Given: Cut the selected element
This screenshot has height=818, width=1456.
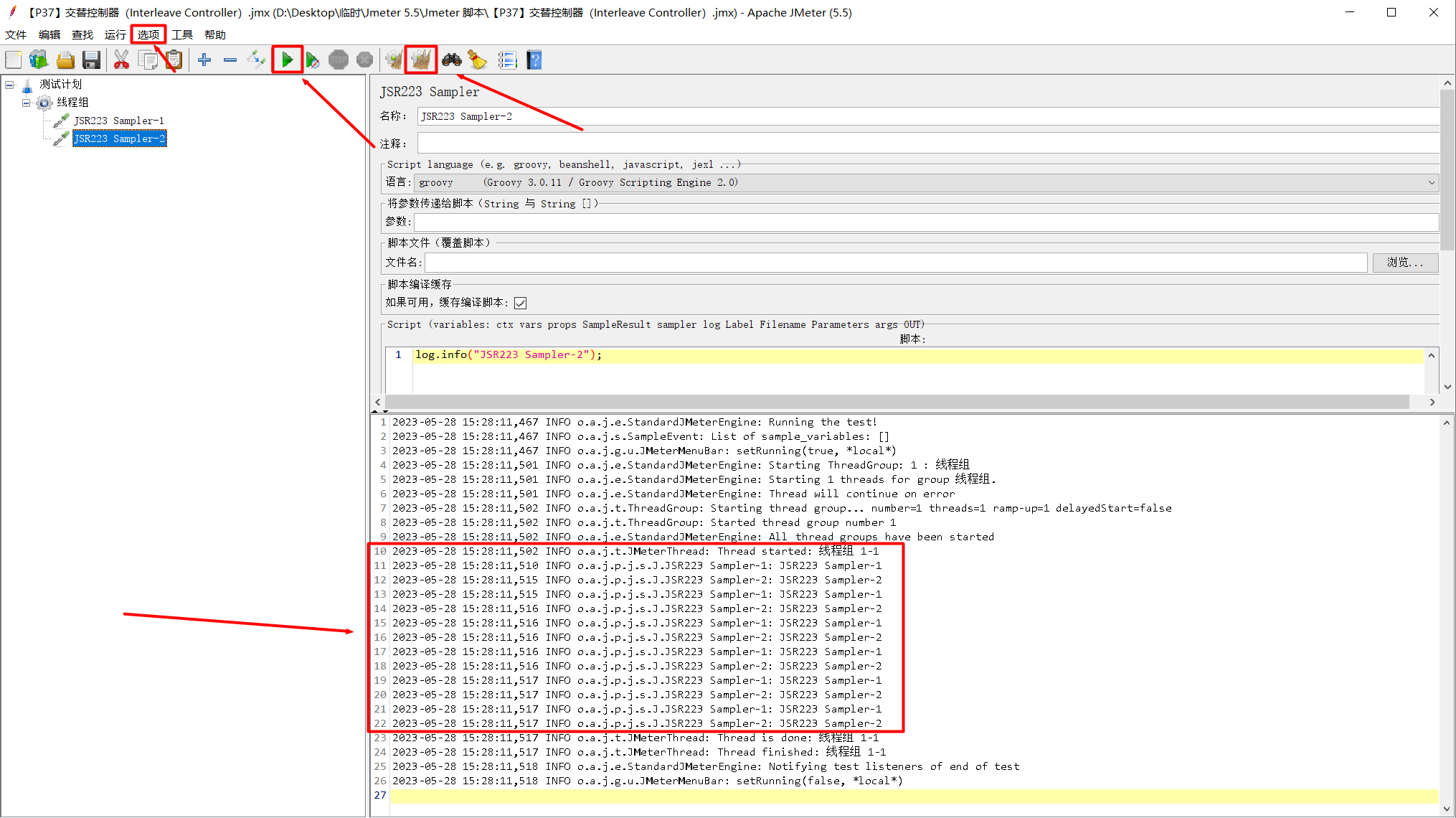Looking at the screenshot, I should pyautogui.click(x=121, y=60).
